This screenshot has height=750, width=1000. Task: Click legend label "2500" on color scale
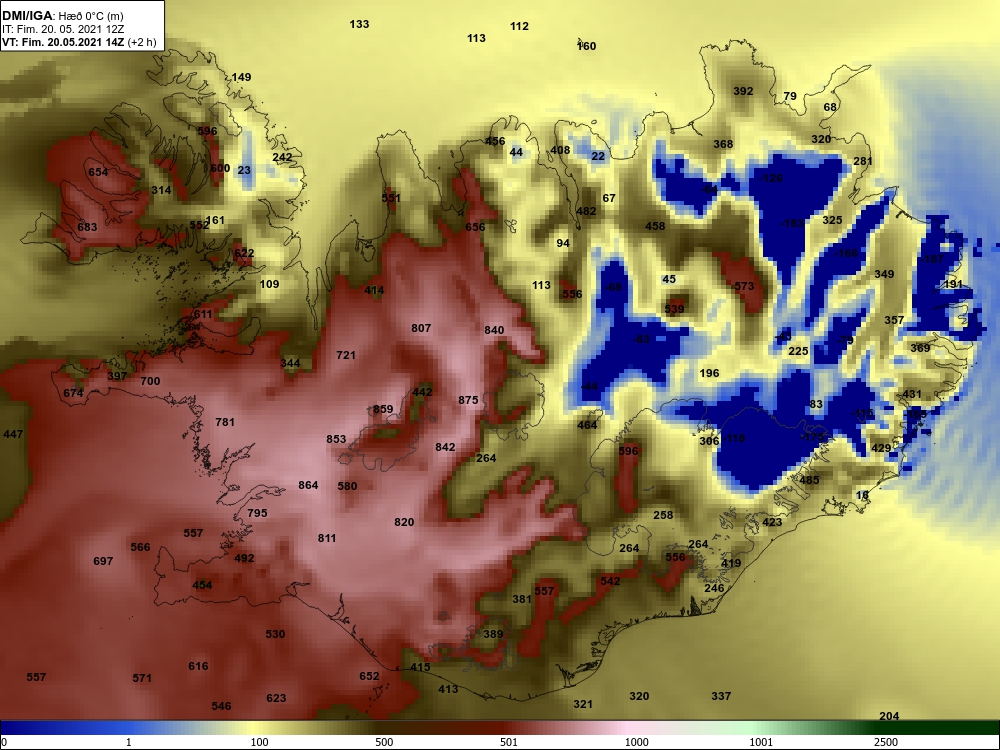(886, 742)
